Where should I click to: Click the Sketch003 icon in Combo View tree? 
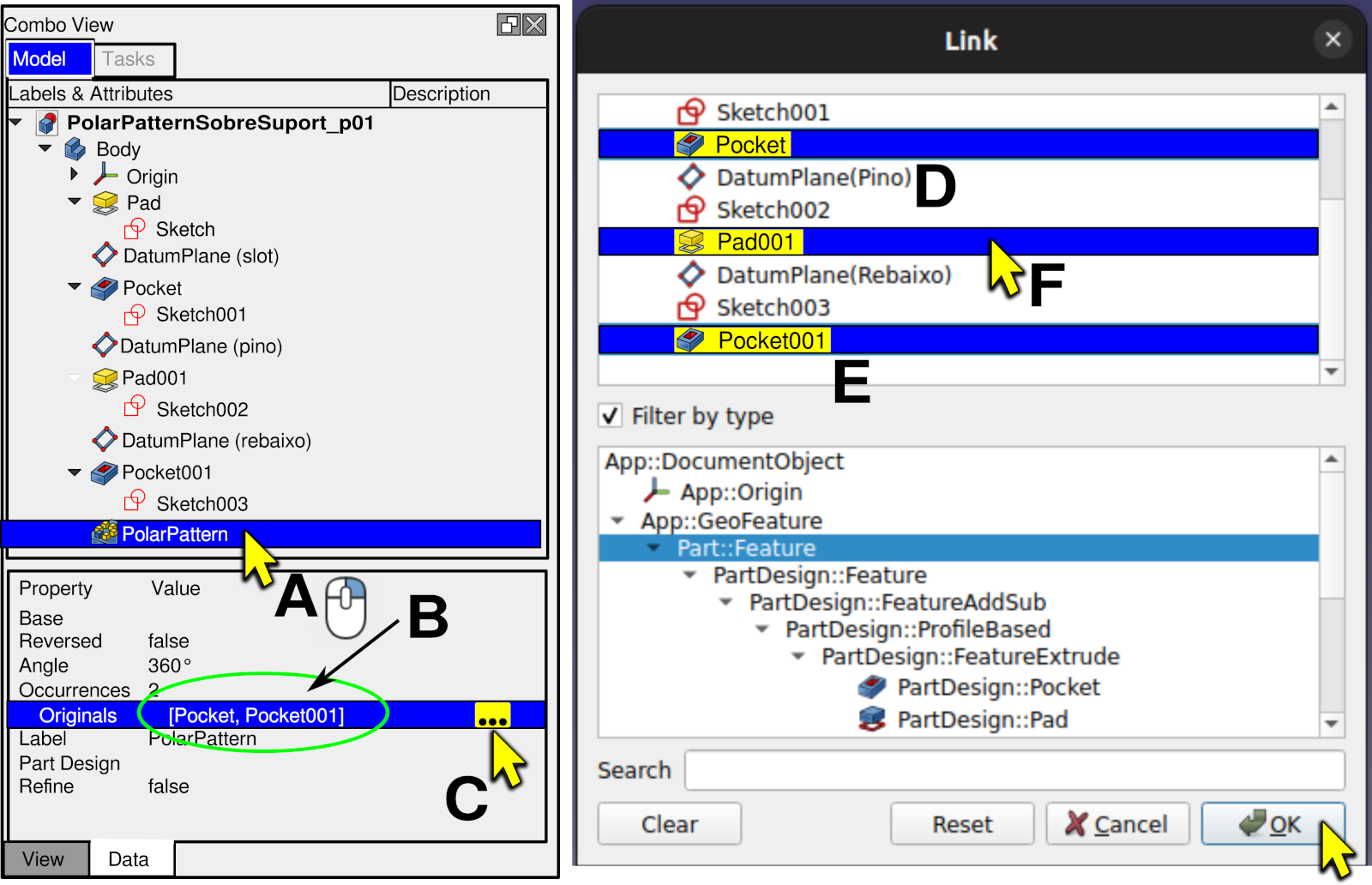pos(135,500)
